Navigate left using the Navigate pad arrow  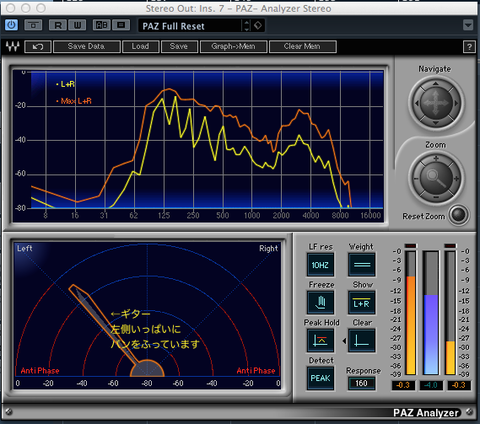pyautogui.click(x=416, y=103)
